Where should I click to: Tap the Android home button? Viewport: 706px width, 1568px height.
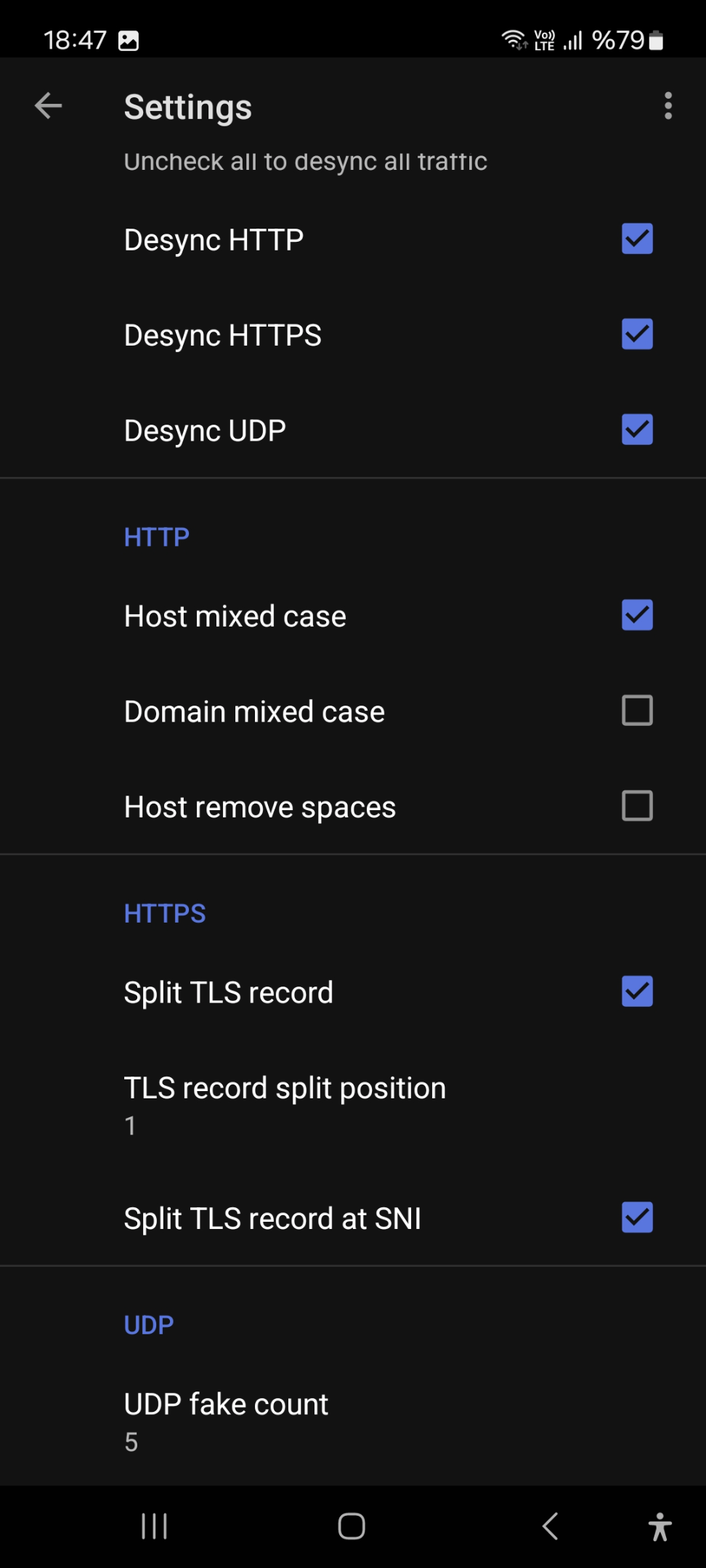[352, 1526]
